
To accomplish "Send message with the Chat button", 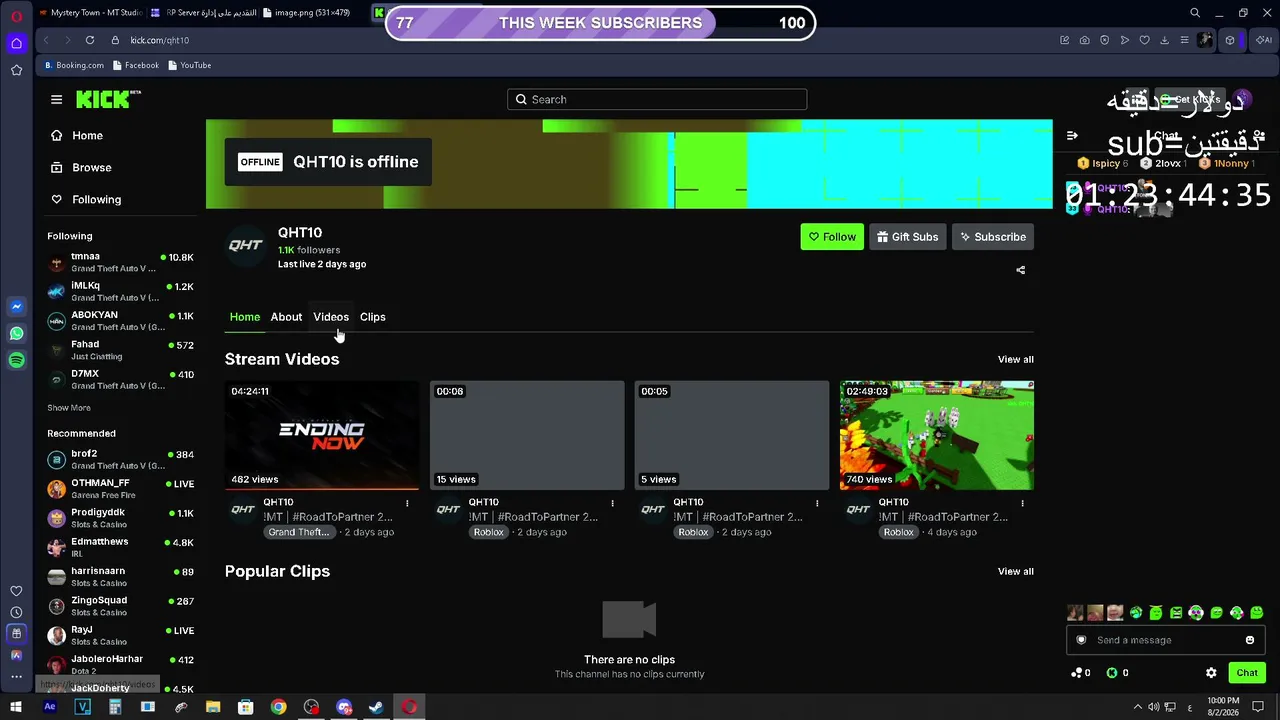I will 1247,673.
